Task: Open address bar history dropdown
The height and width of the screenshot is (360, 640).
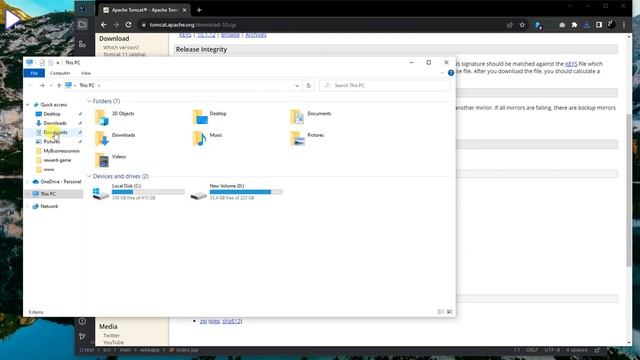Action: point(297,85)
